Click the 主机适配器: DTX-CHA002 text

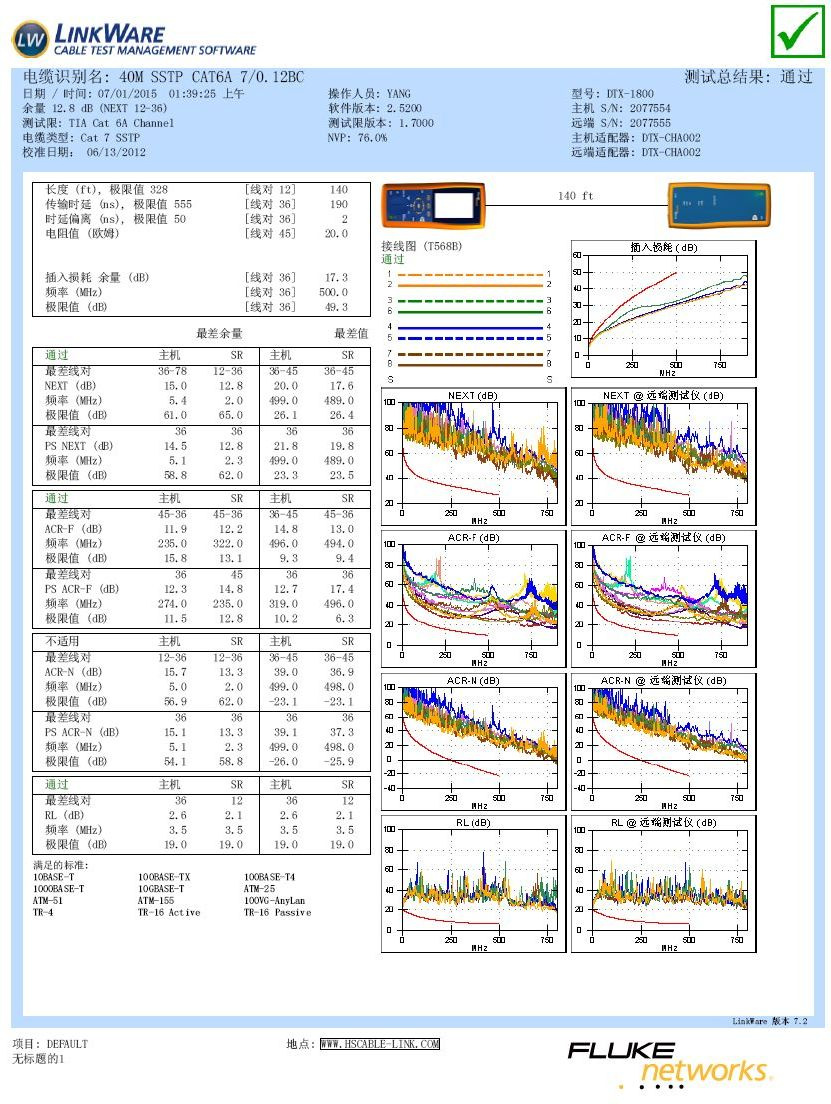pyautogui.click(x=636, y=138)
